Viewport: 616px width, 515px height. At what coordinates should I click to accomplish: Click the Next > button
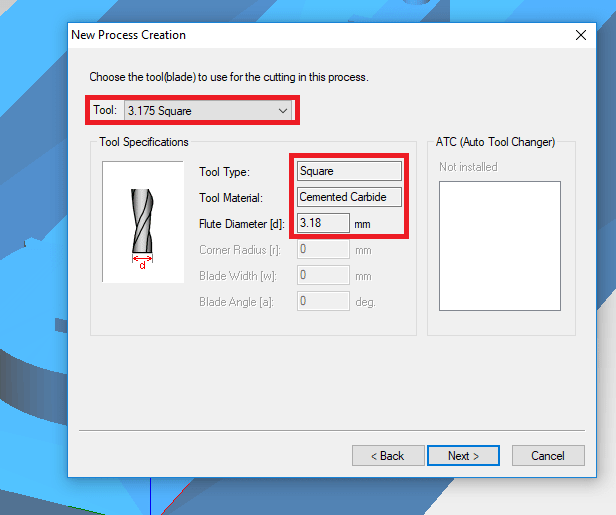(463, 456)
